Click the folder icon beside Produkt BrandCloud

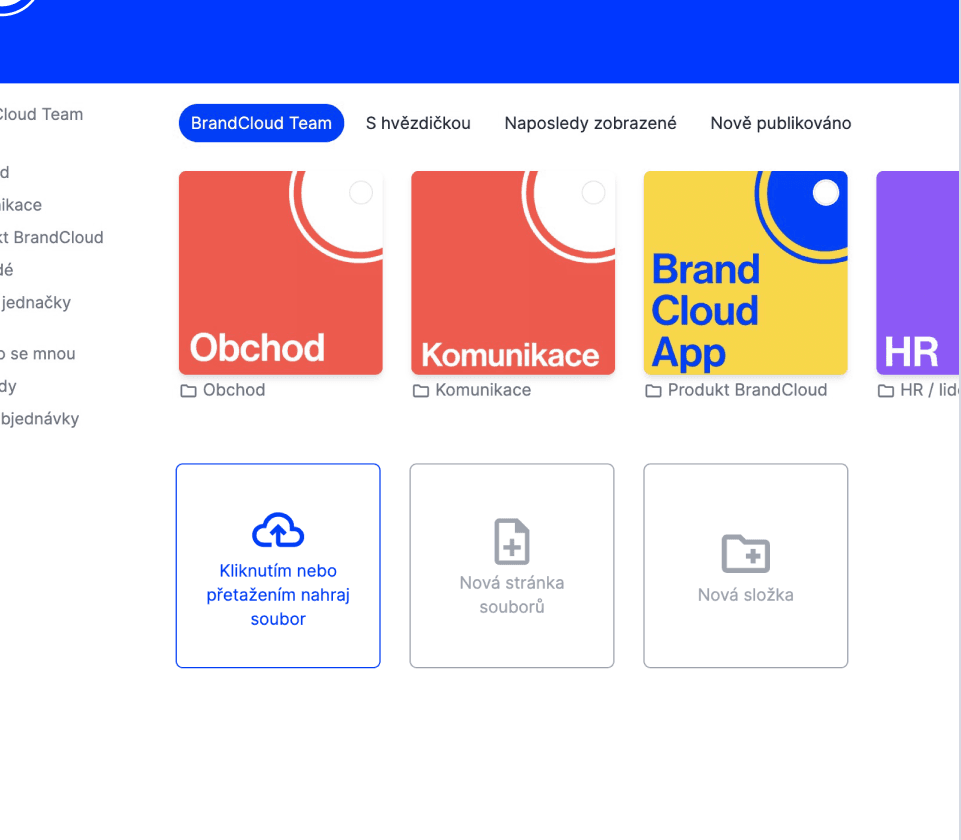pos(653,390)
